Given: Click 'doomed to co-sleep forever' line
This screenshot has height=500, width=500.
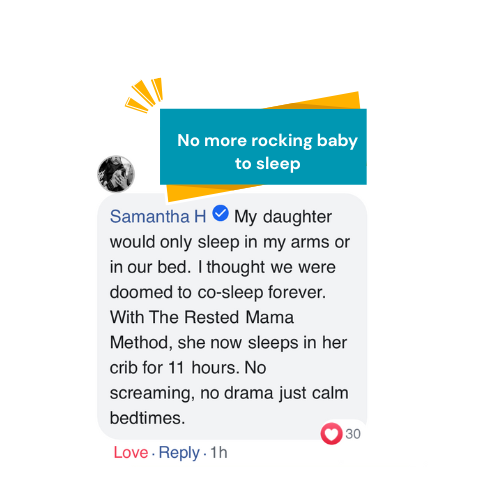Looking at the screenshot, I should (218, 292).
